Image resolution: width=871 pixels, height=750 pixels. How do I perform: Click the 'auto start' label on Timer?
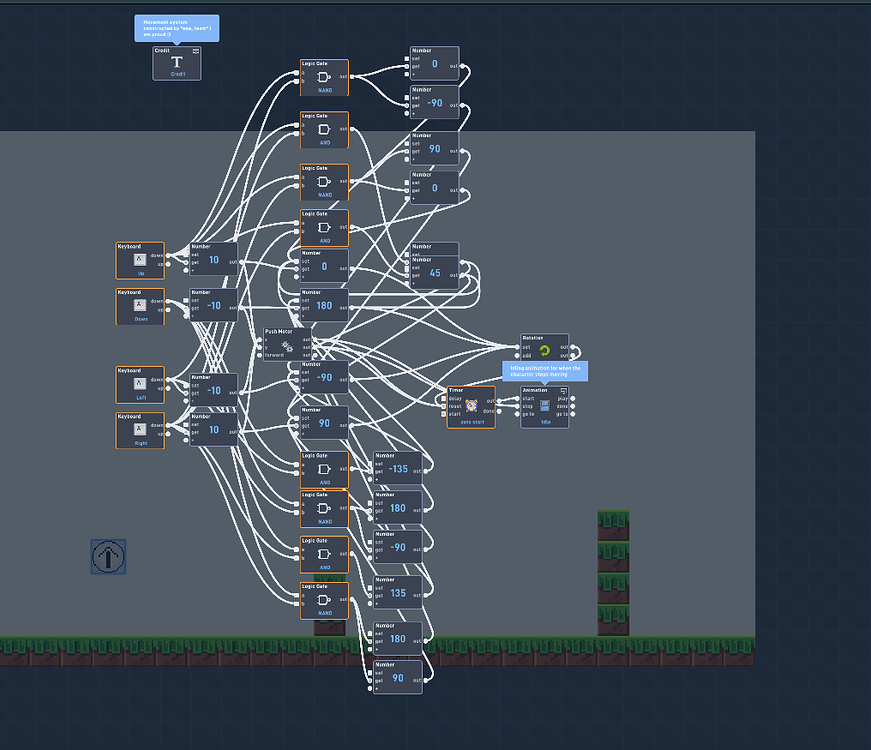pyautogui.click(x=472, y=422)
